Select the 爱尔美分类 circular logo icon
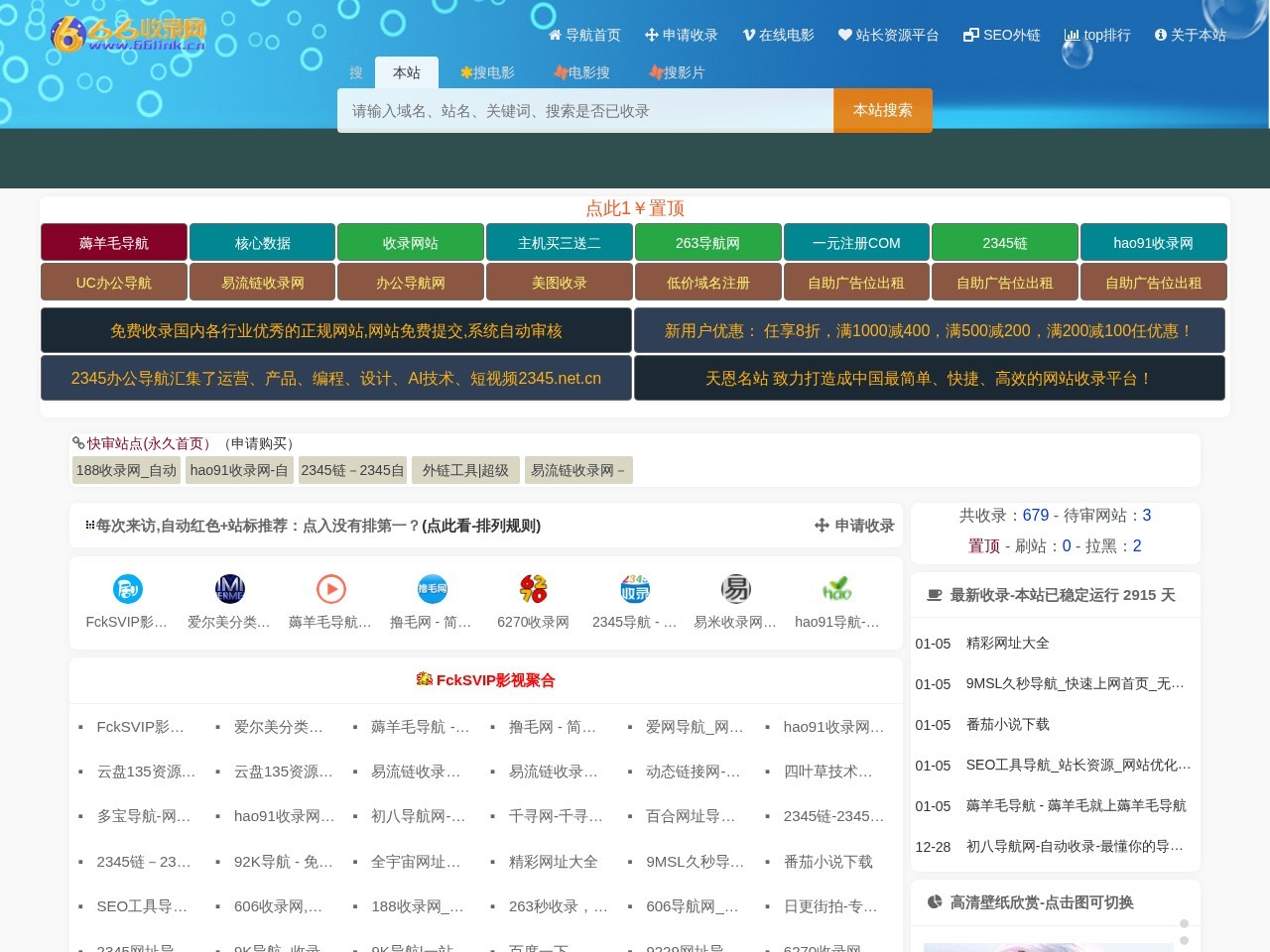 (x=229, y=588)
